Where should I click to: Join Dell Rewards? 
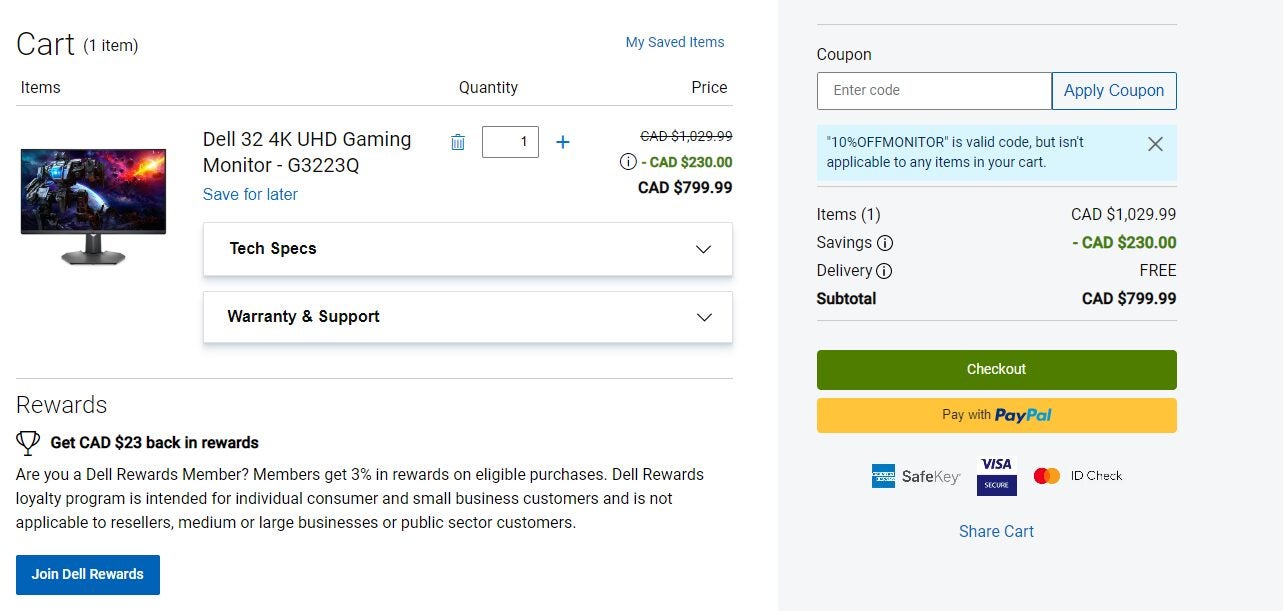tap(87, 574)
